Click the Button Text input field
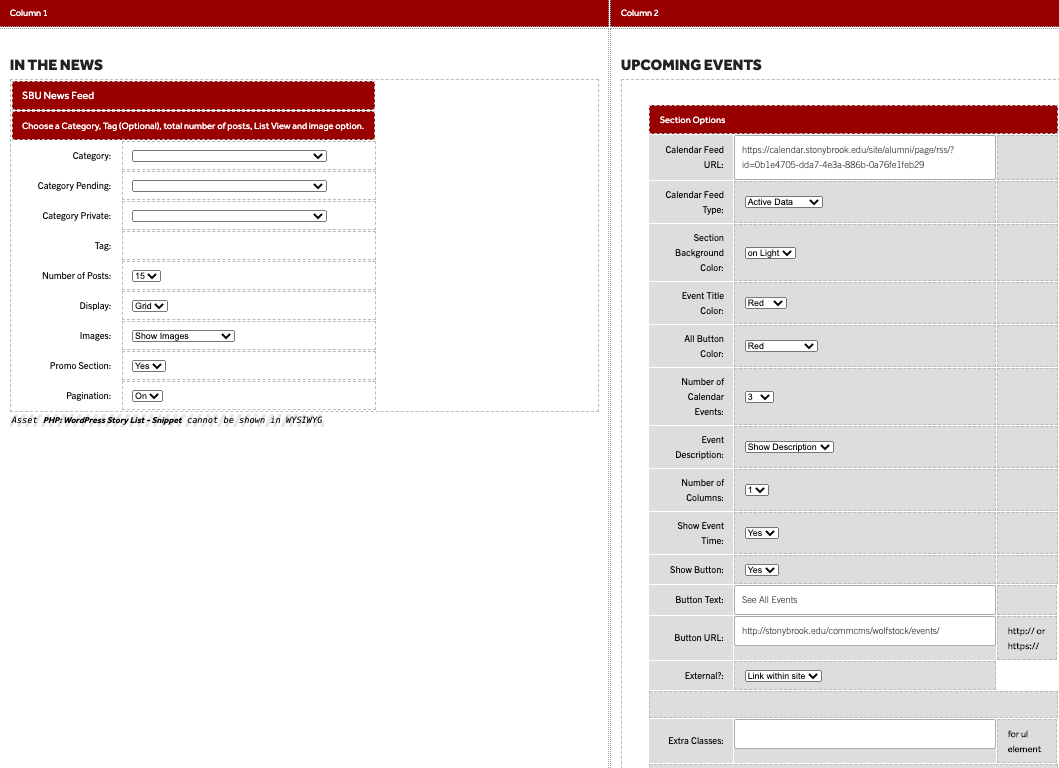1059x768 pixels. point(865,600)
